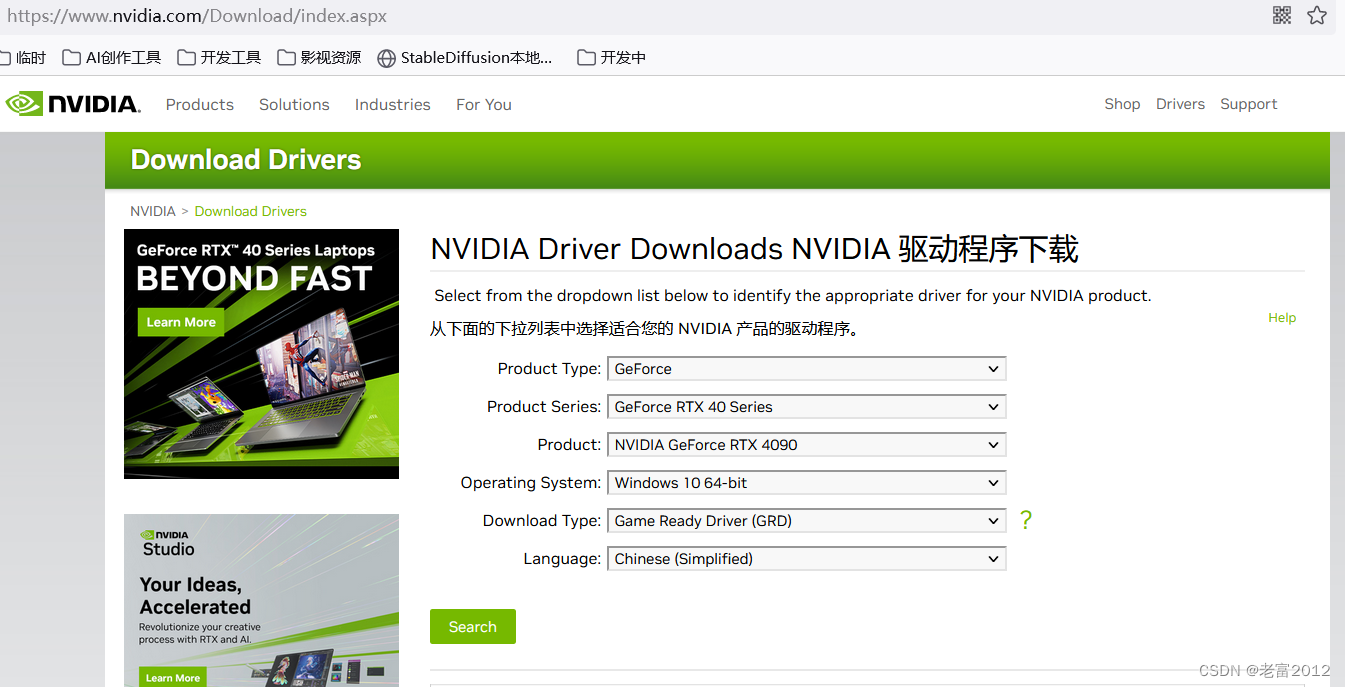Open the Products menu

(x=200, y=104)
